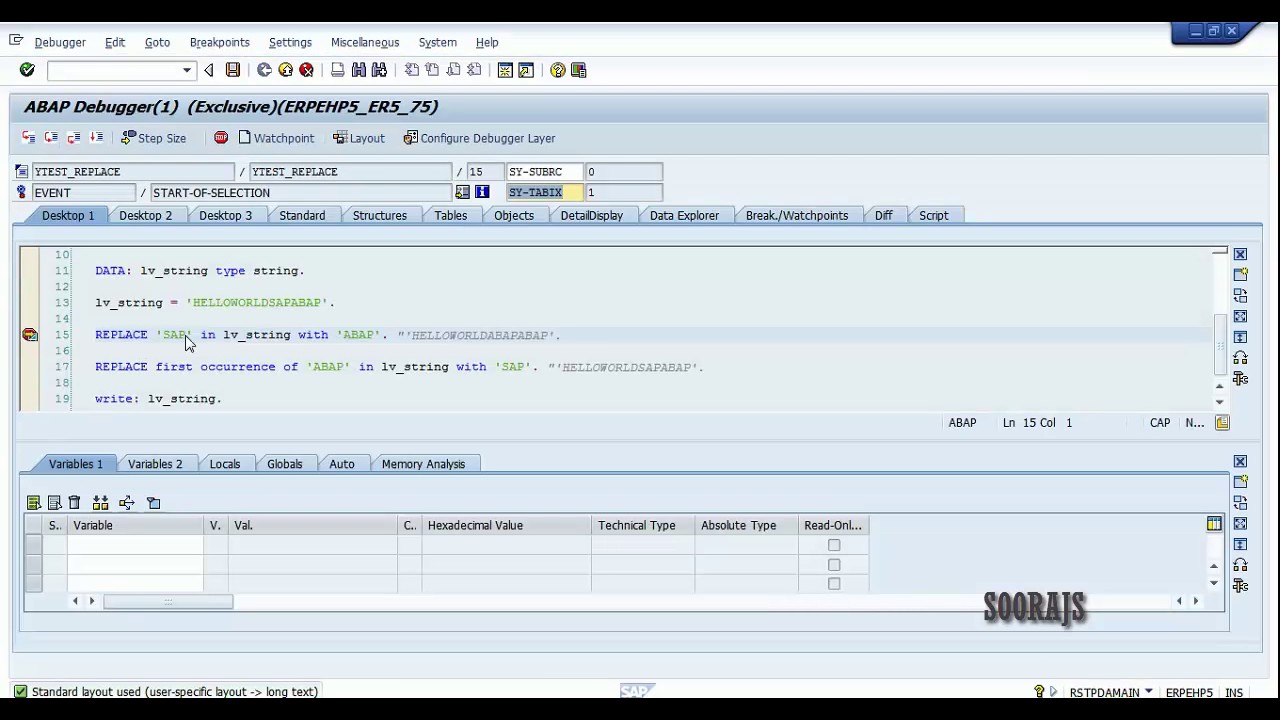
Task: Click variables table horizontal scrollbar thumb
Action: [168, 601]
